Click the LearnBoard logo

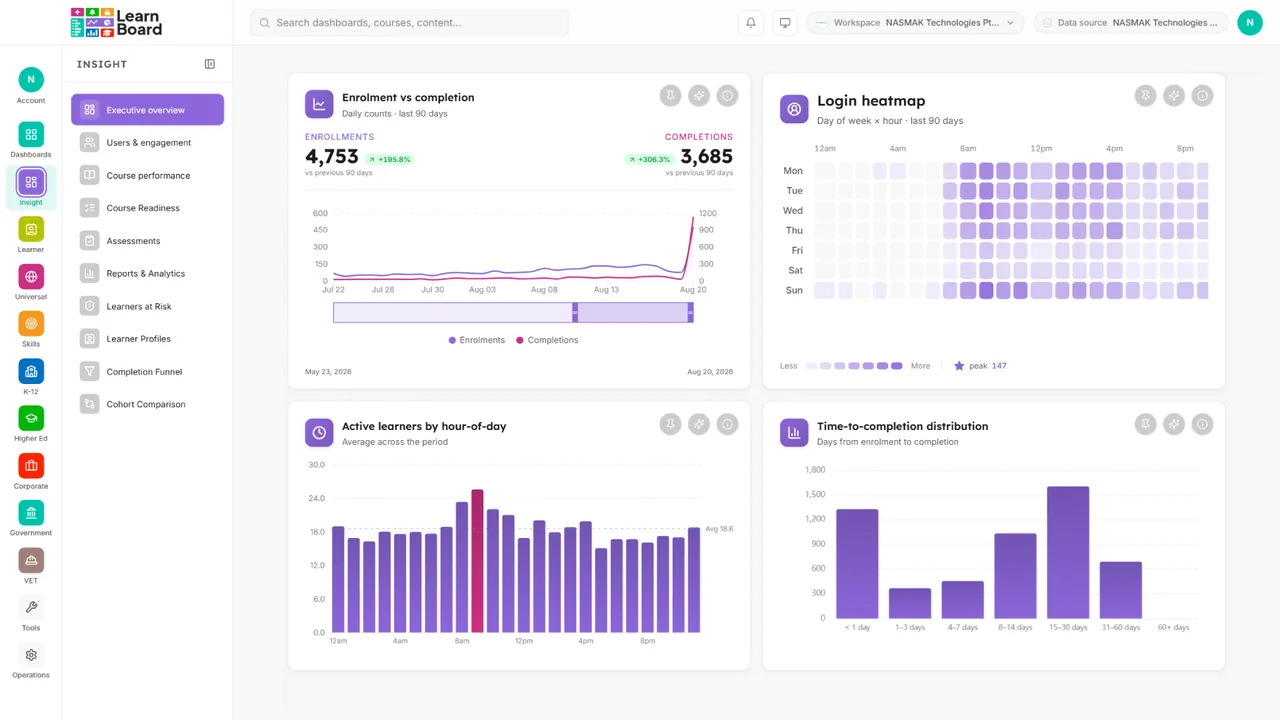coord(116,23)
